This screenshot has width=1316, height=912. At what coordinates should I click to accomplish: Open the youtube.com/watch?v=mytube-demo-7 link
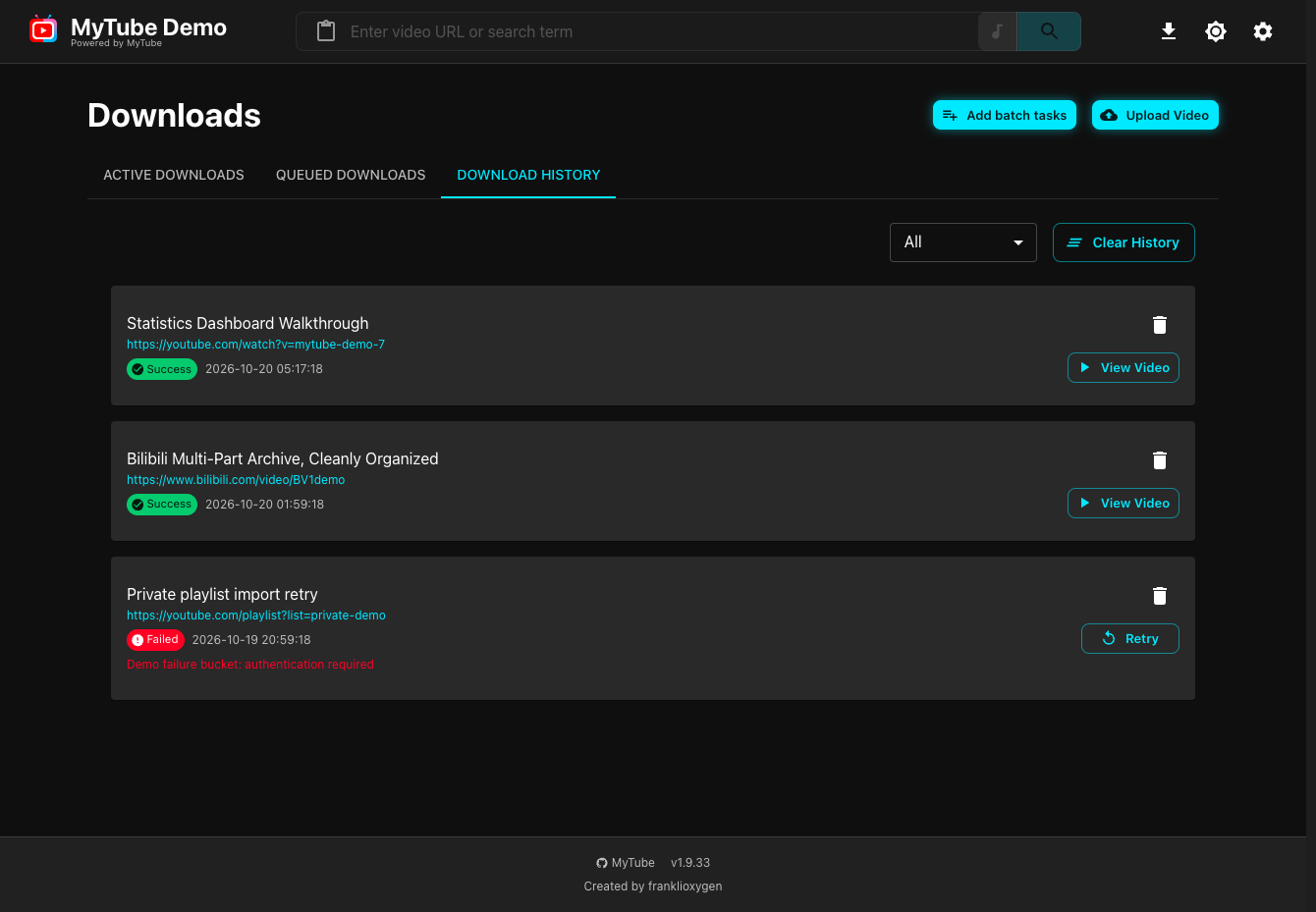(255, 345)
